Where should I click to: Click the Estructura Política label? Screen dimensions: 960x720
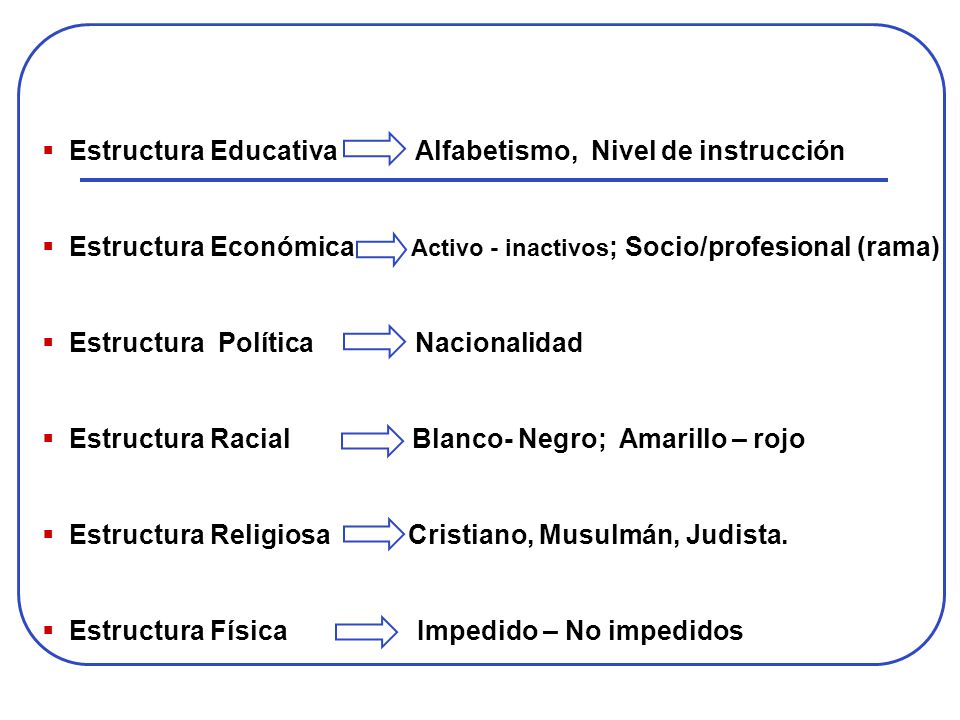(191, 343)
